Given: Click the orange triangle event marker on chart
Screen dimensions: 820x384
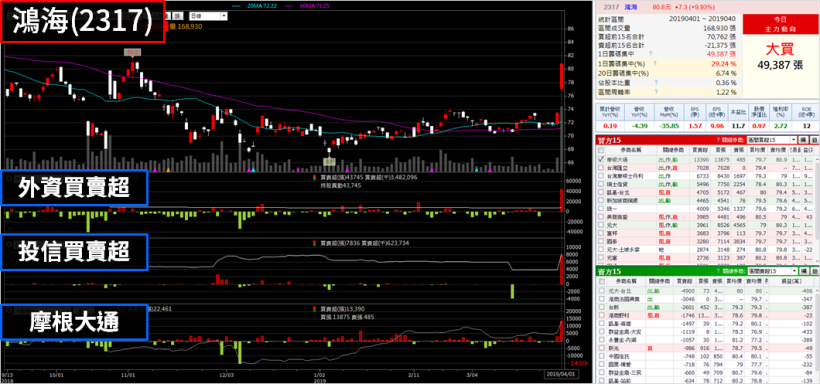Looking at the screenshot, I should pyautogui.click(x=167, y=170).
